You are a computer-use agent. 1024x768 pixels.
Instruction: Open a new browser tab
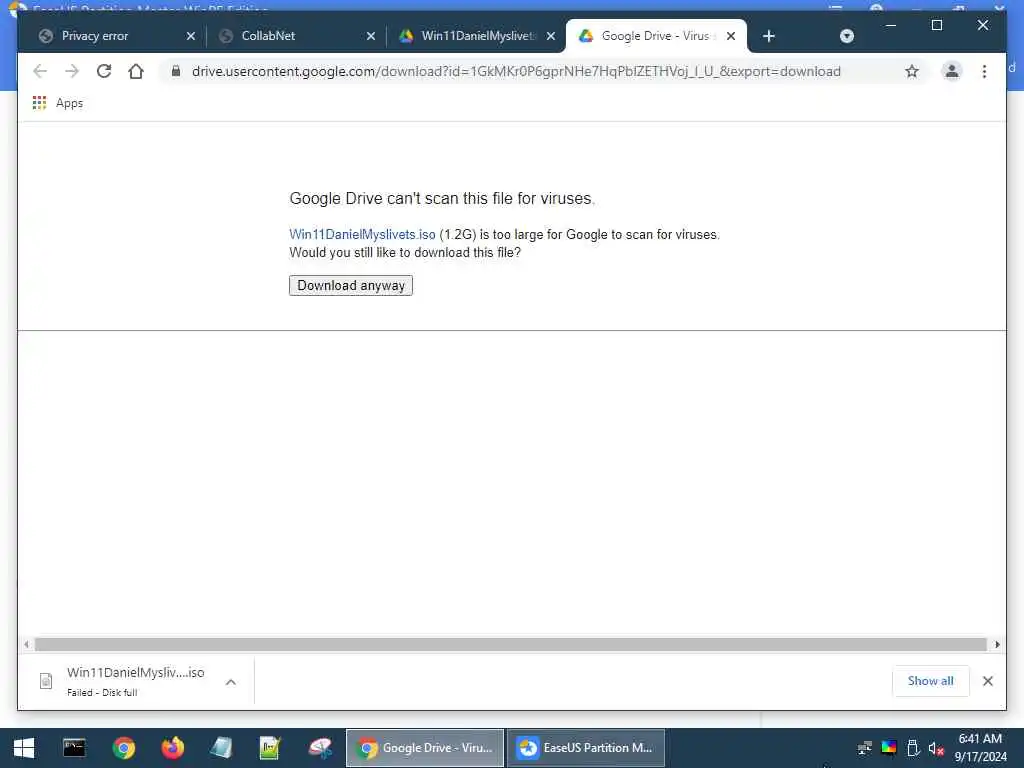pos(769,36)
